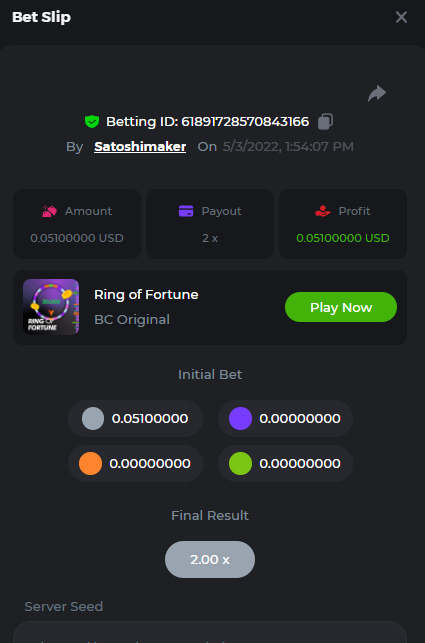Open the Satoshimaker profile link
425x643 pixels.
[x=140, y=147]
